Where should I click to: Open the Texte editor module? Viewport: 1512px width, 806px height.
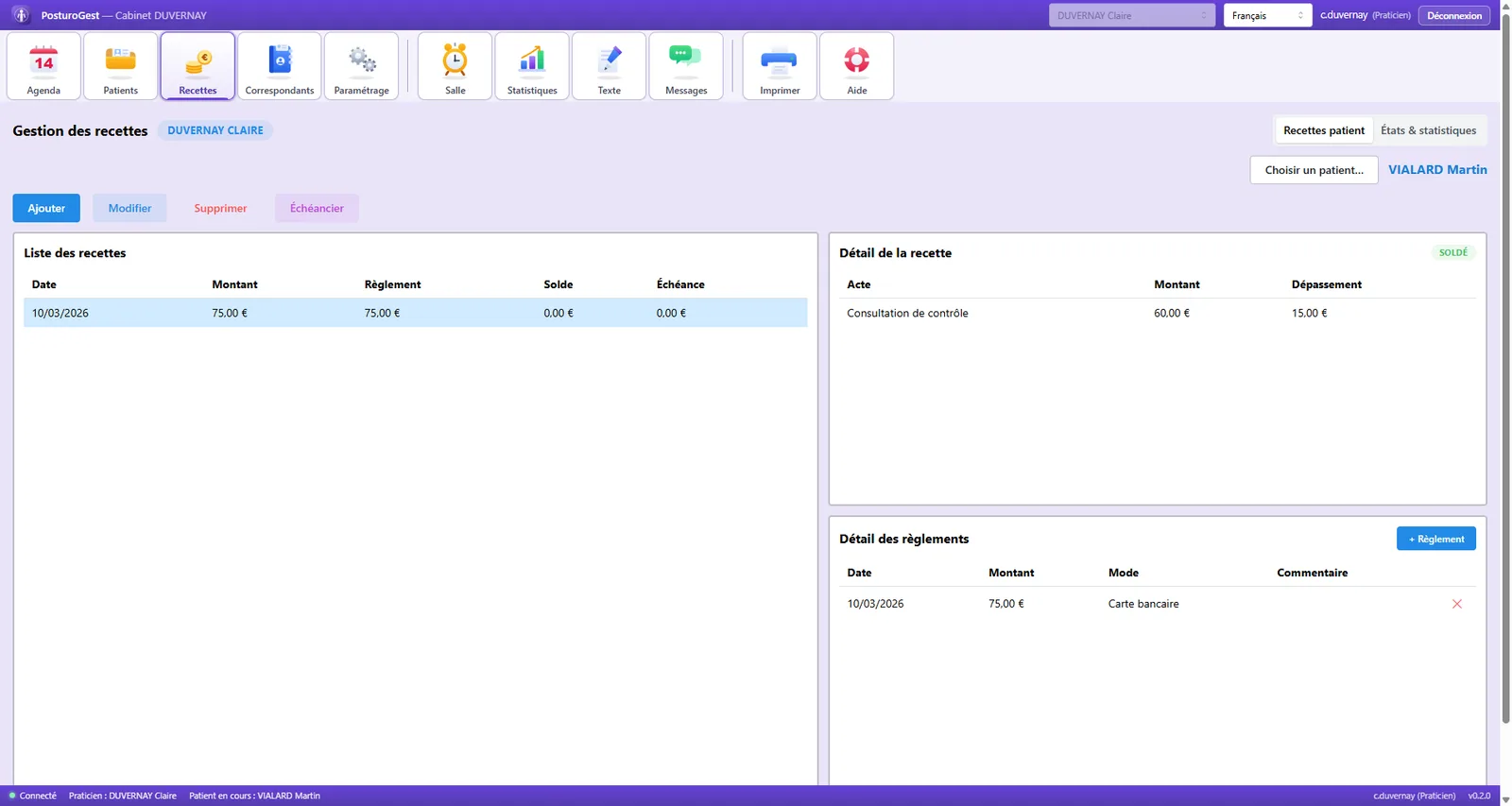(610, 66)
